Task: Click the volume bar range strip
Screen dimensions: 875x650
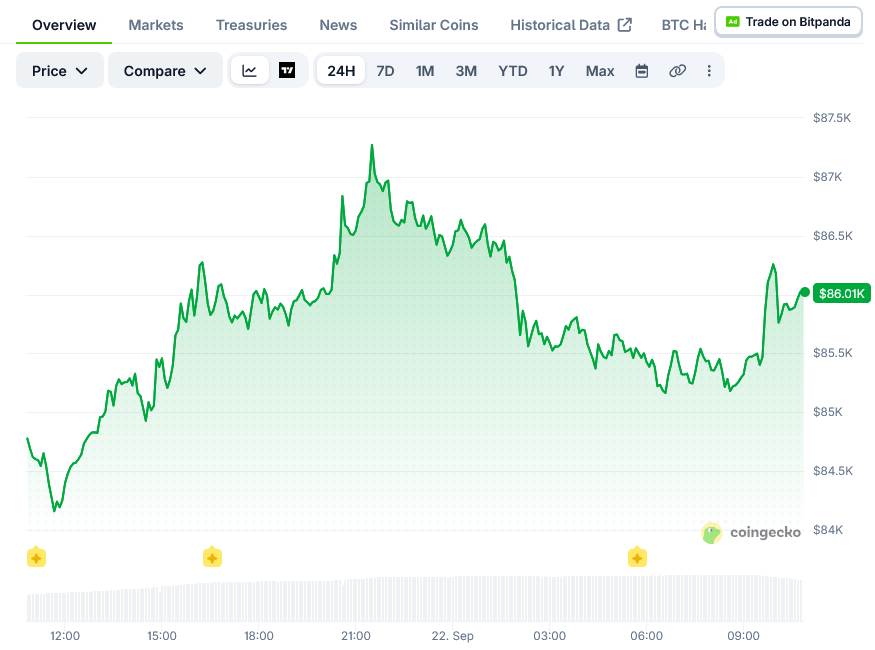Action: click(415, 599)
